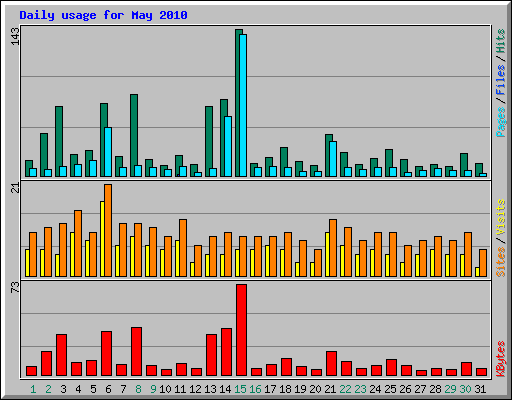Click the orange visits bar for day 31
The width and height of the screenshot is (512, 400).
click(x=483, y=263)
